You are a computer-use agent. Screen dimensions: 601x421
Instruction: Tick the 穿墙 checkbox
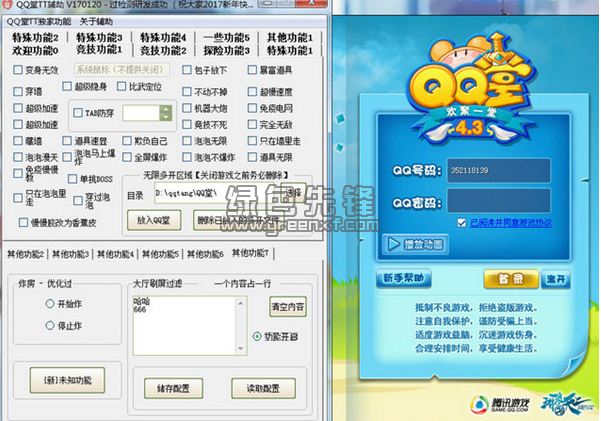coord(18,91)
